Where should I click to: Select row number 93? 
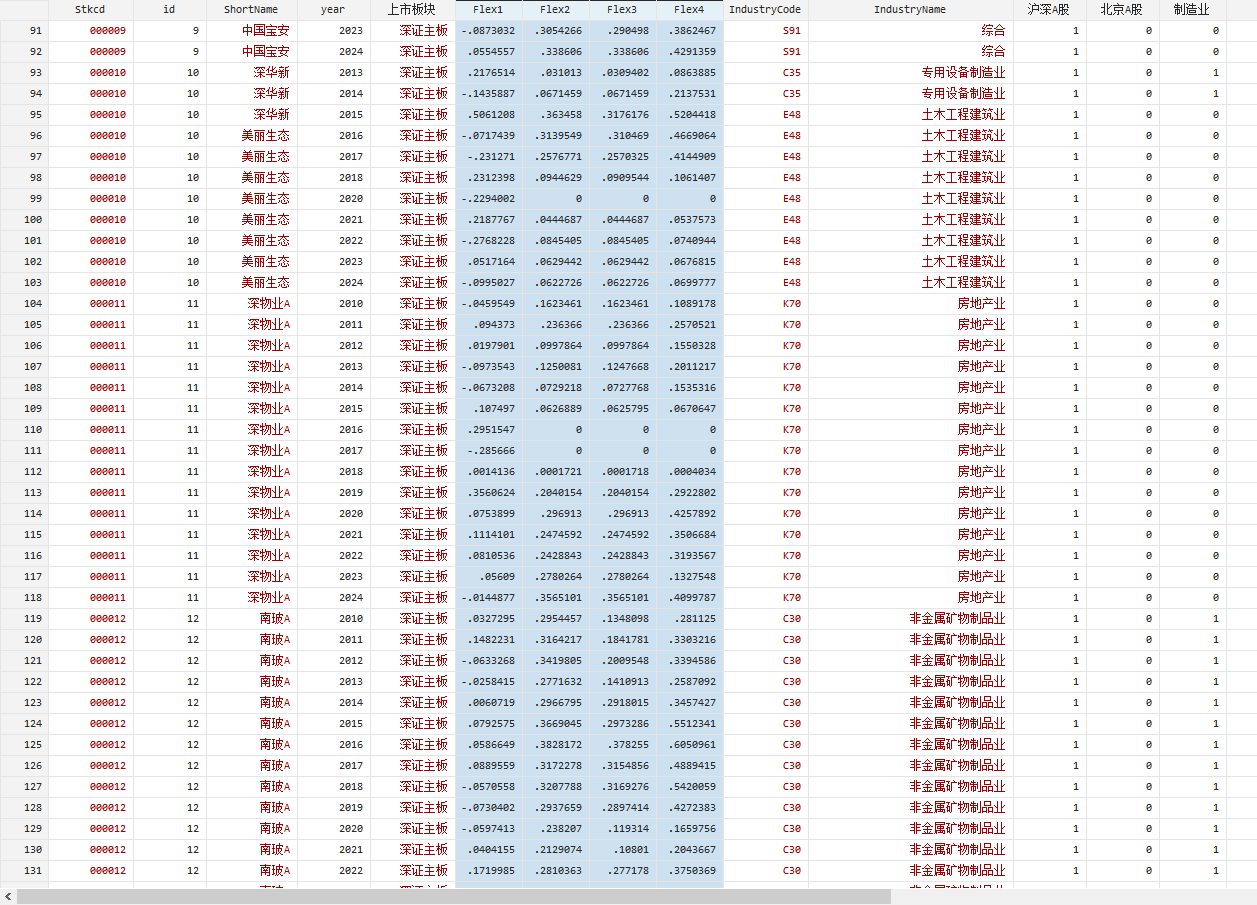24,72
